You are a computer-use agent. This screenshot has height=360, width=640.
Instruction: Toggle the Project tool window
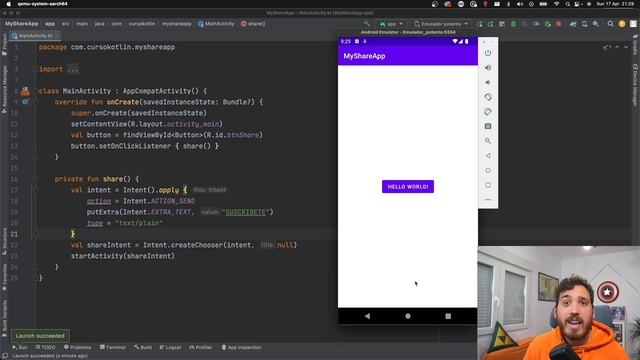click(x=4, y=45)
